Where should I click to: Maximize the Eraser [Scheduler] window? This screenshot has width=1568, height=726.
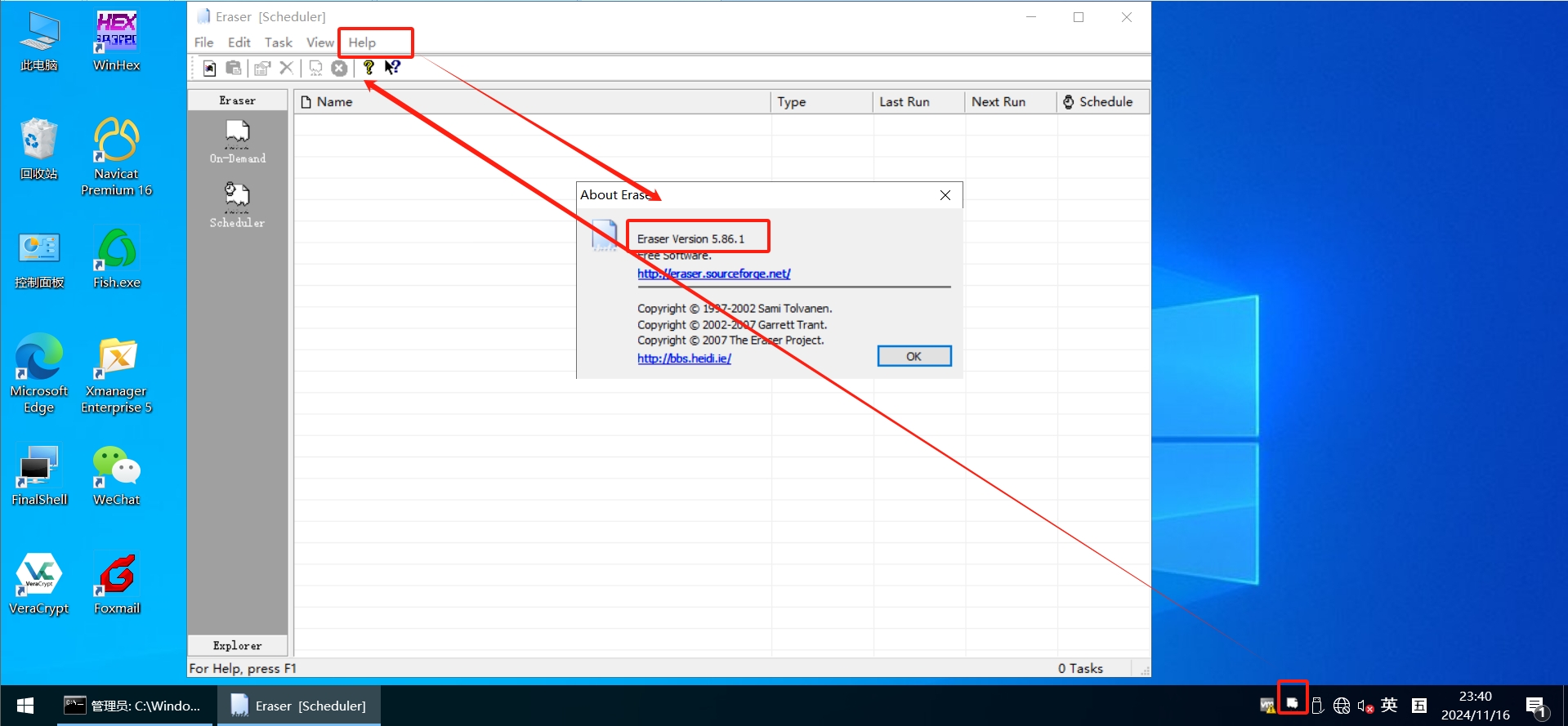(x=1079, y=17)
